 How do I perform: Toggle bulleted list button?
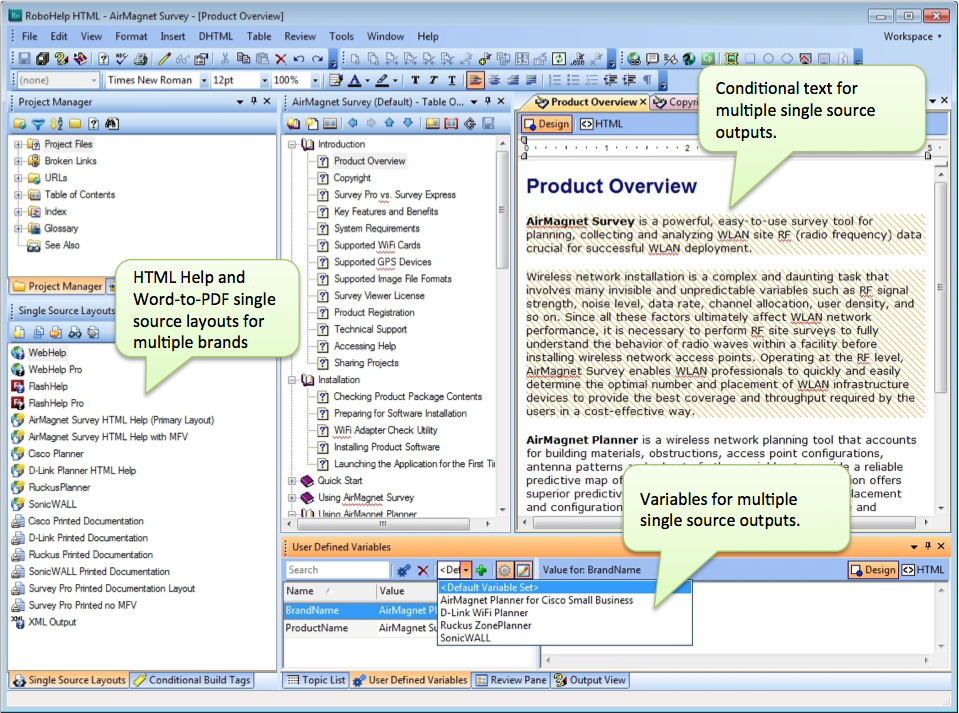[573, 80]
